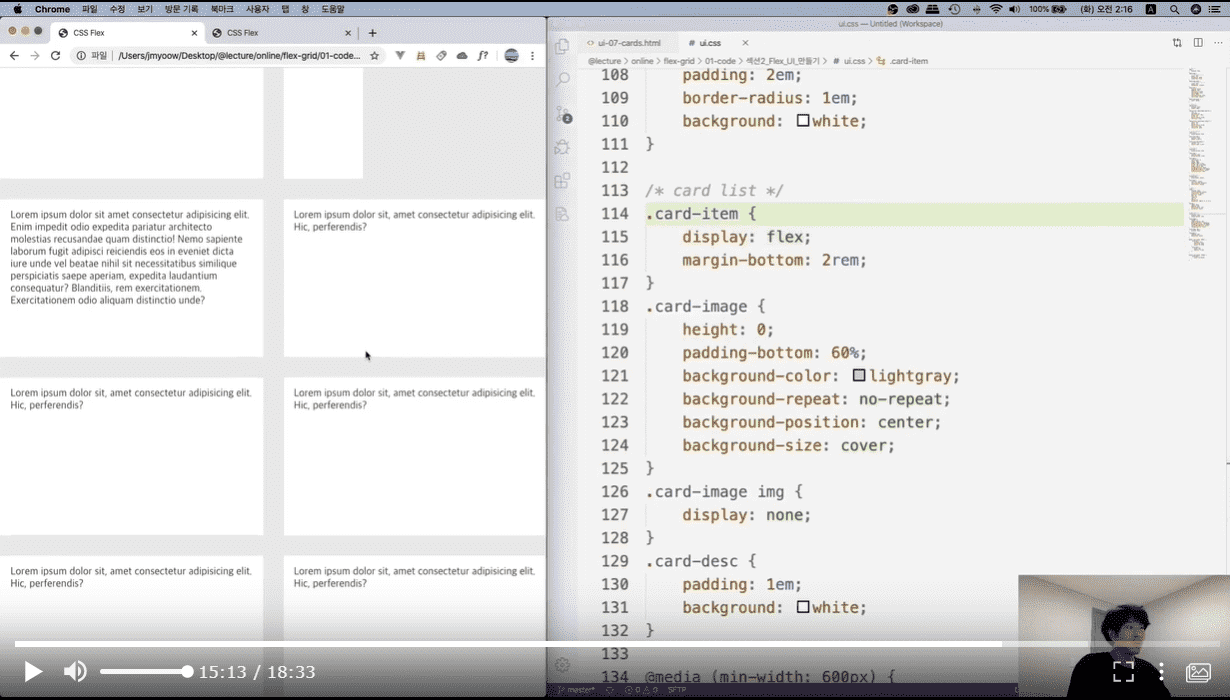Close the second CSS Flex tab
This screenshot has height=700, width=1230.
tap(348, 33)
